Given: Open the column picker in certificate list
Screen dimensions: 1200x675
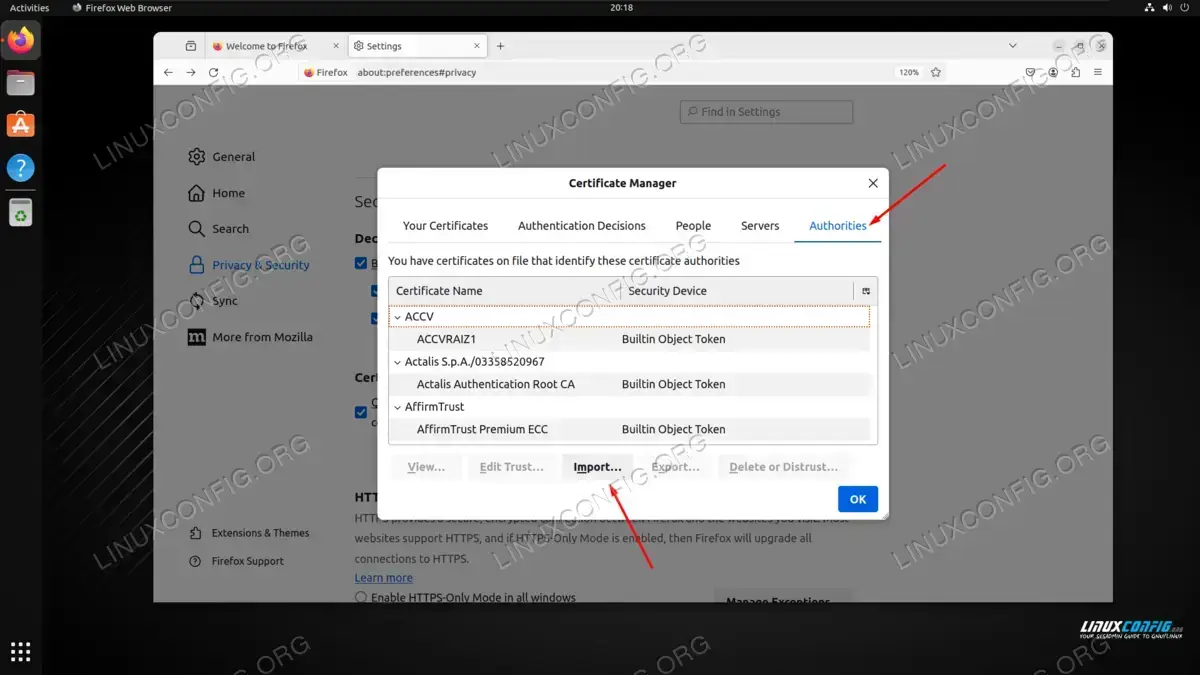Looking at the screenshot, I should [866, 291].
